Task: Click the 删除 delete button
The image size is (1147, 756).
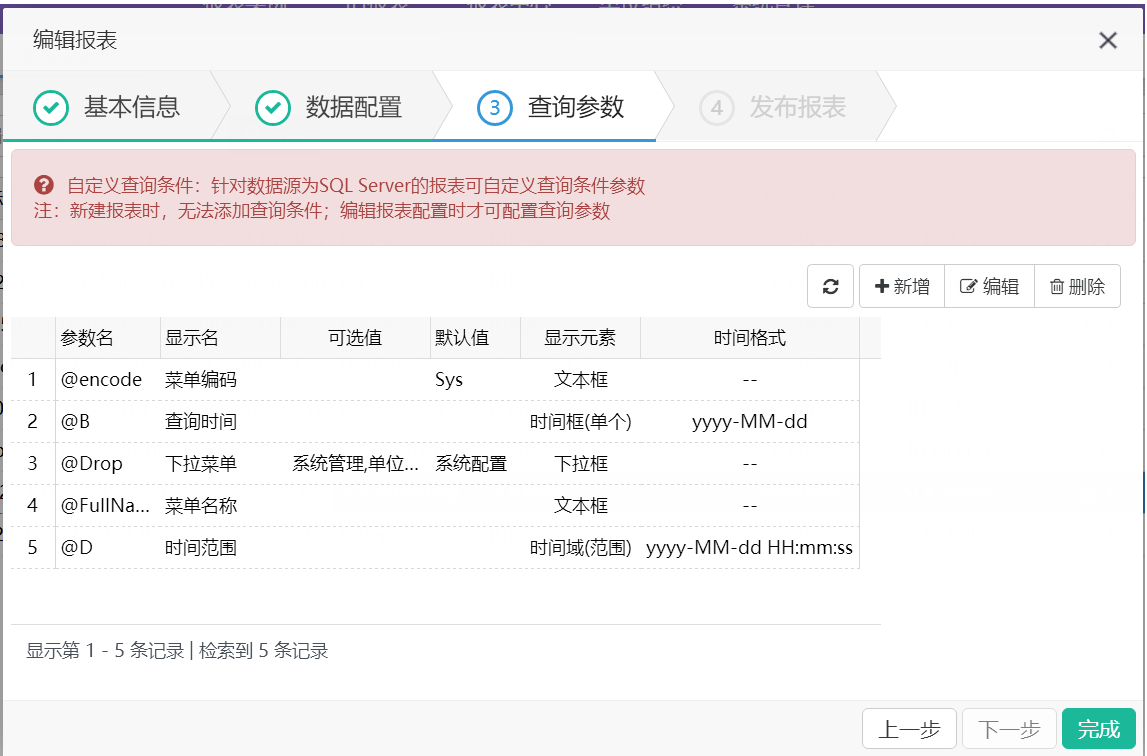Action: tap(1077, 286)
